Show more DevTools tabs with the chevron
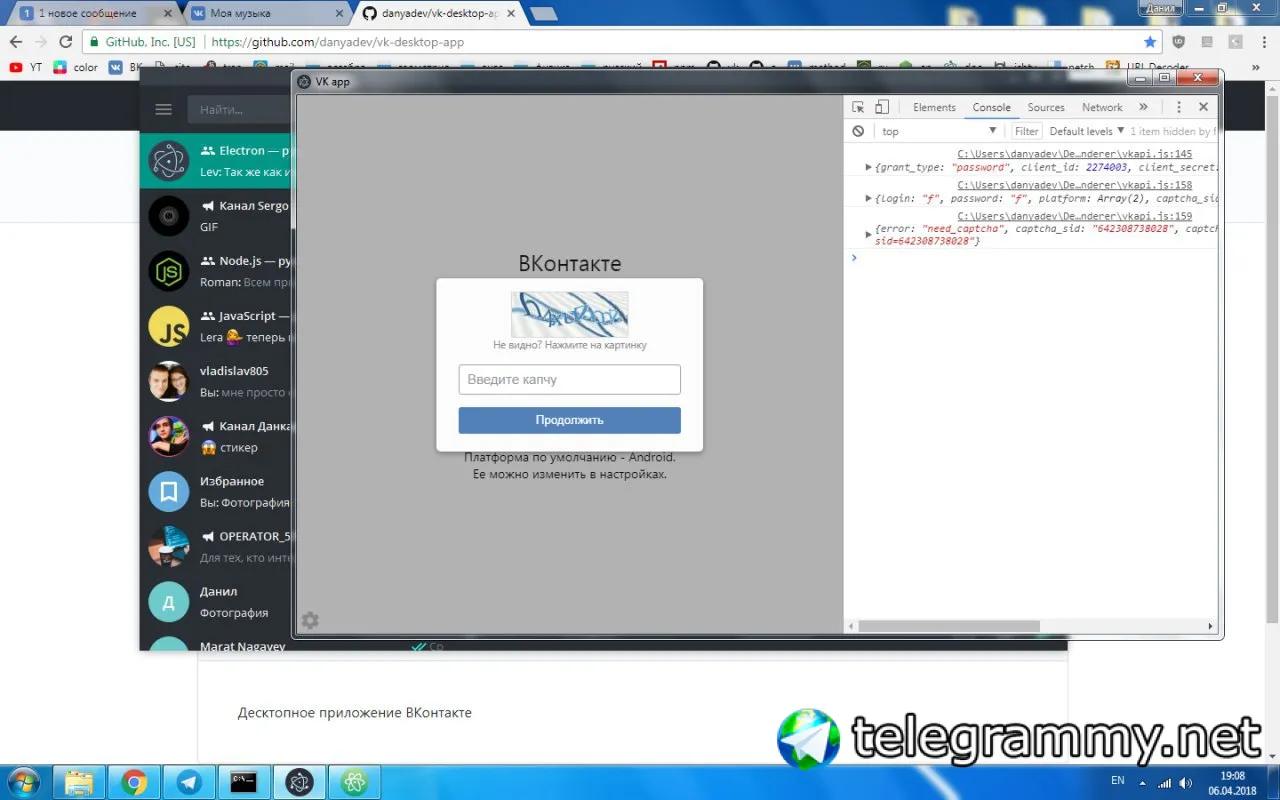The width and height of the screenshot is (1280, 800). pos(1144,107)
